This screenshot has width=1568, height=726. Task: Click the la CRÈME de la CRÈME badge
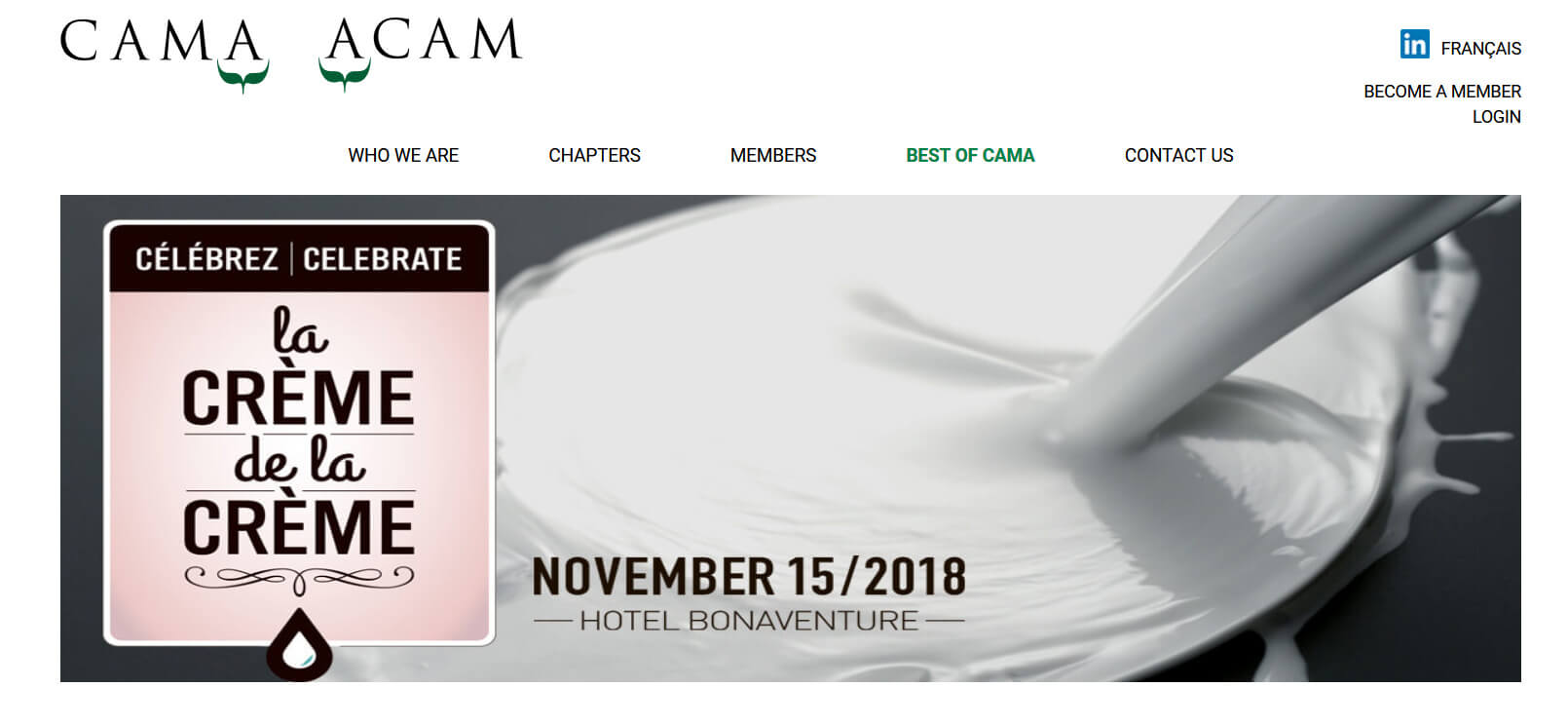[x=299, y=434]
